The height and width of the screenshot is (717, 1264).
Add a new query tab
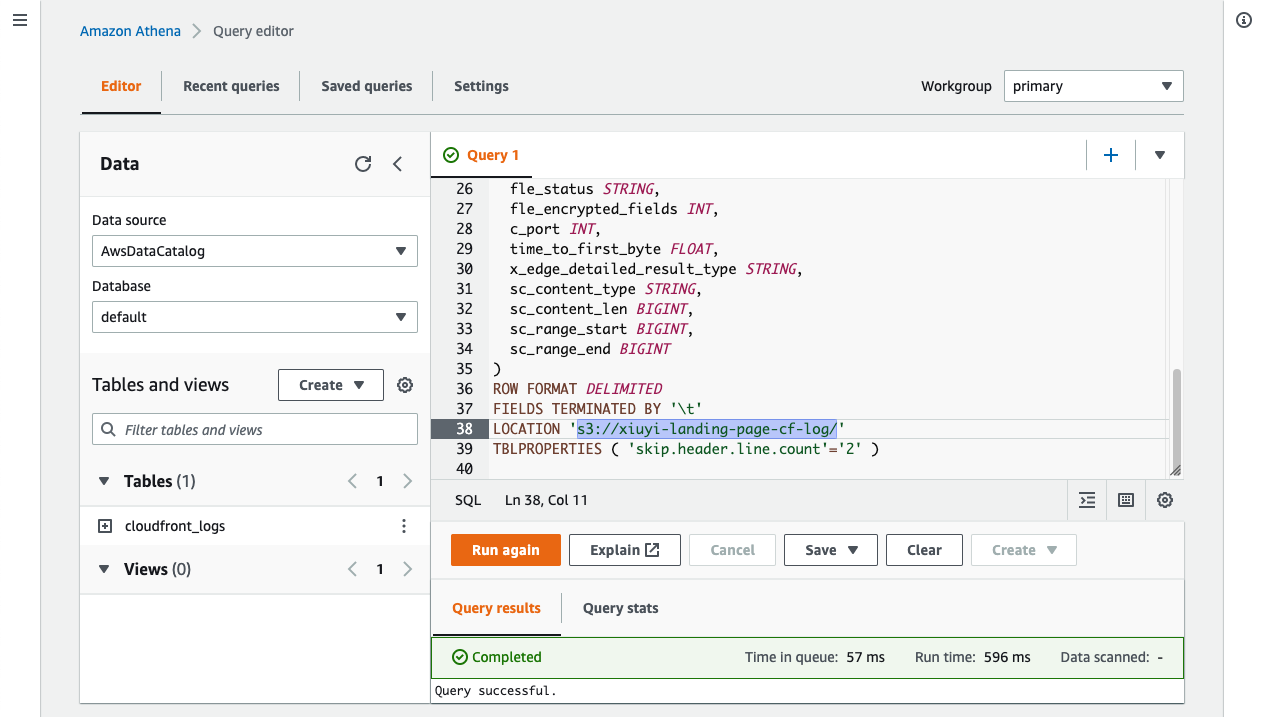(x=1110, y=155)
